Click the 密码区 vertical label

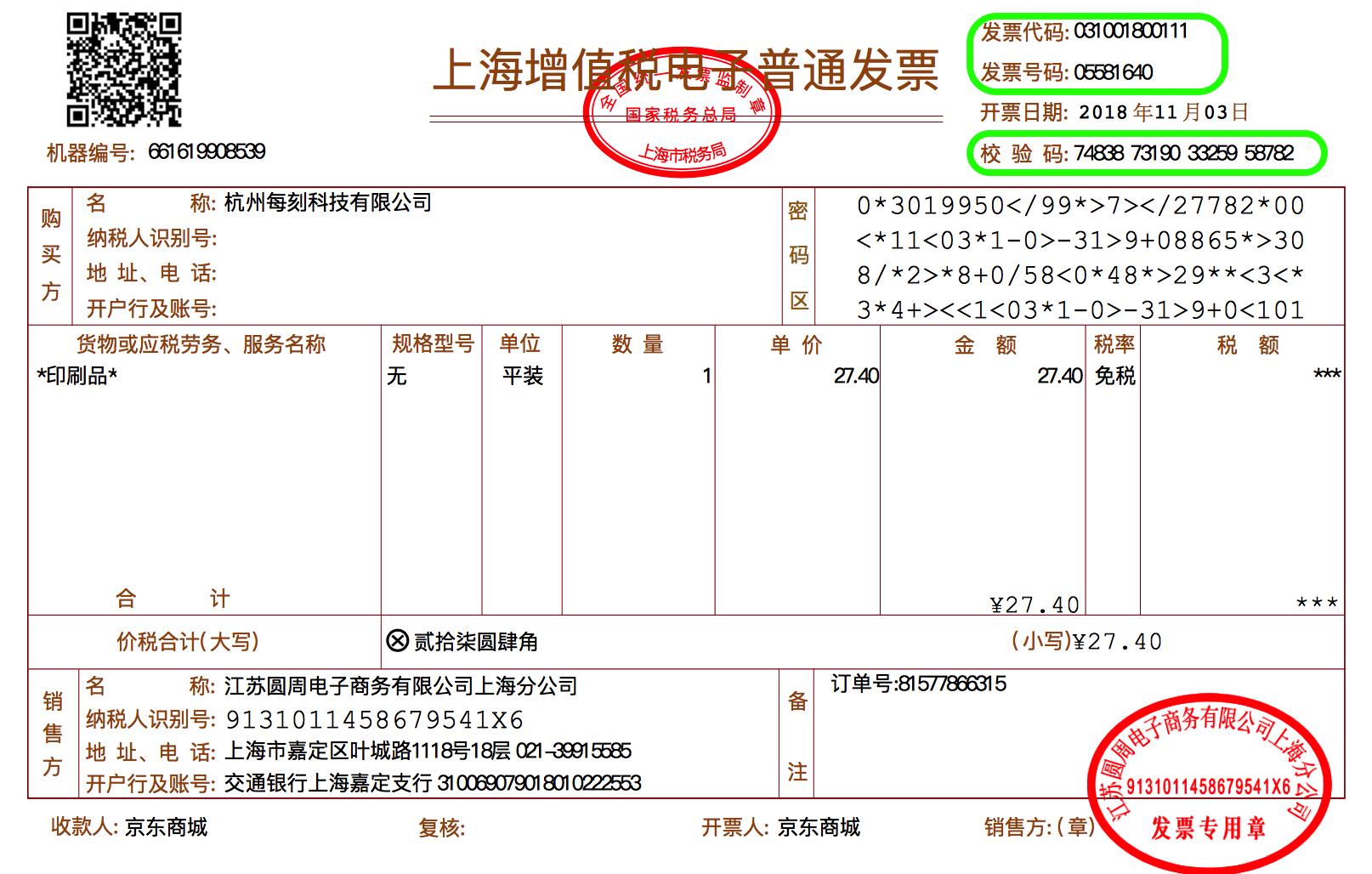(798, 255)
